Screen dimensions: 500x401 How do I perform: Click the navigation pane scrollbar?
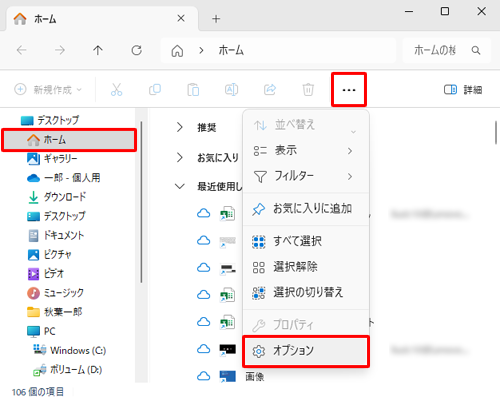[x=141, y=202]
